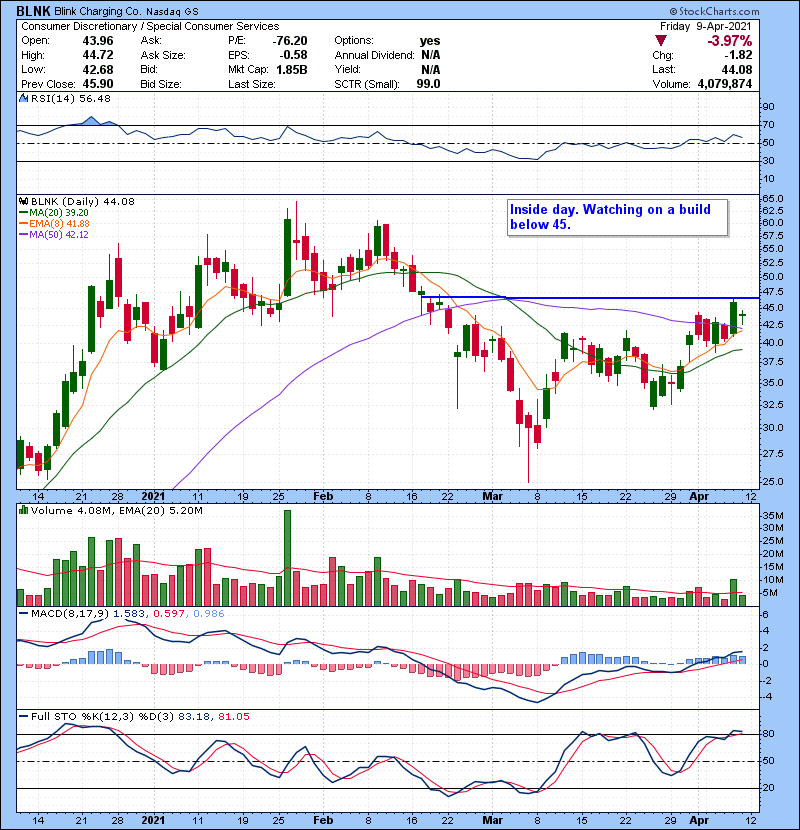Click the Inside day annotation box
This screenshot has width=800, height=830.
click(617, 217)
